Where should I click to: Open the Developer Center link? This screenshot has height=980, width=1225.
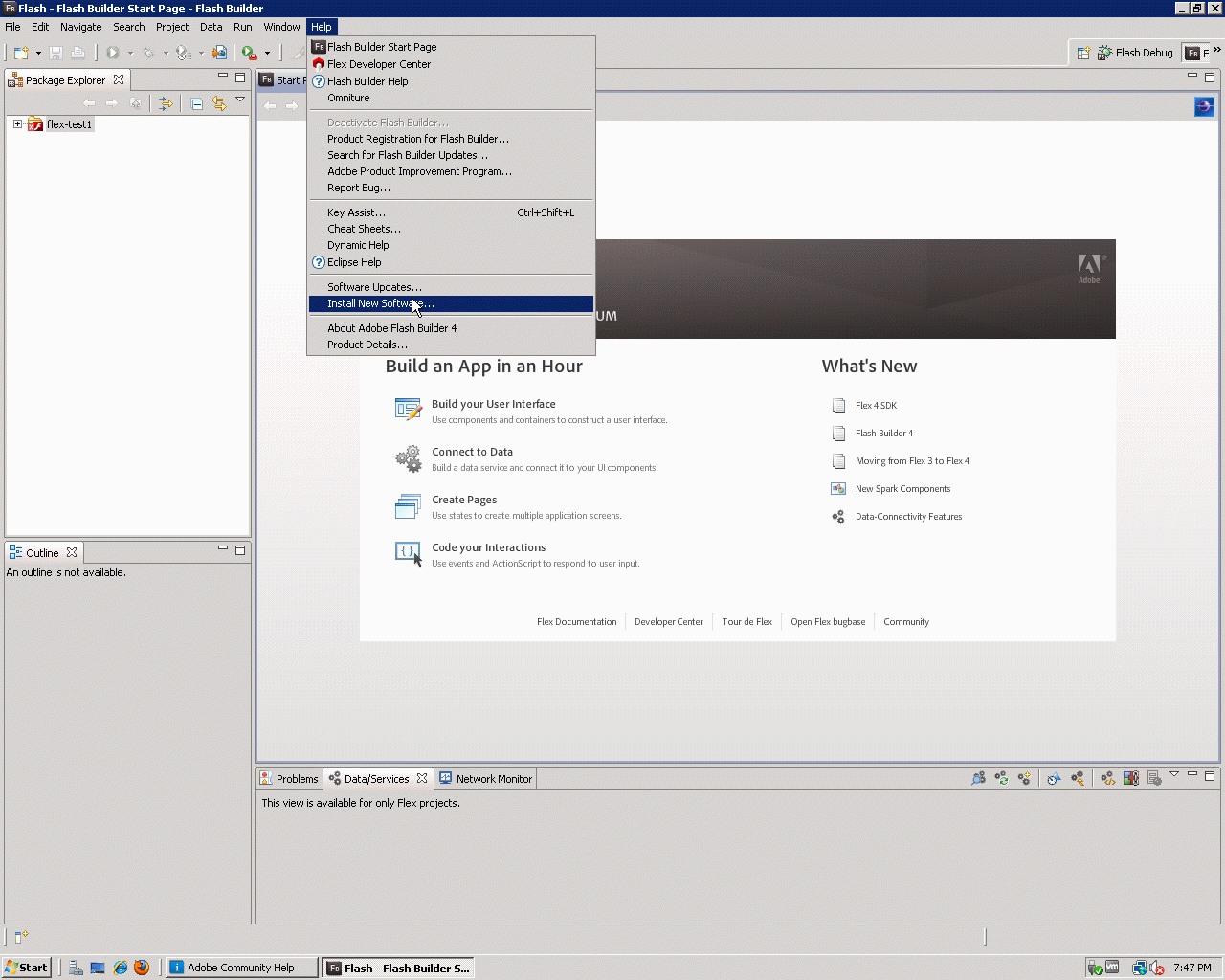[669, 622]
